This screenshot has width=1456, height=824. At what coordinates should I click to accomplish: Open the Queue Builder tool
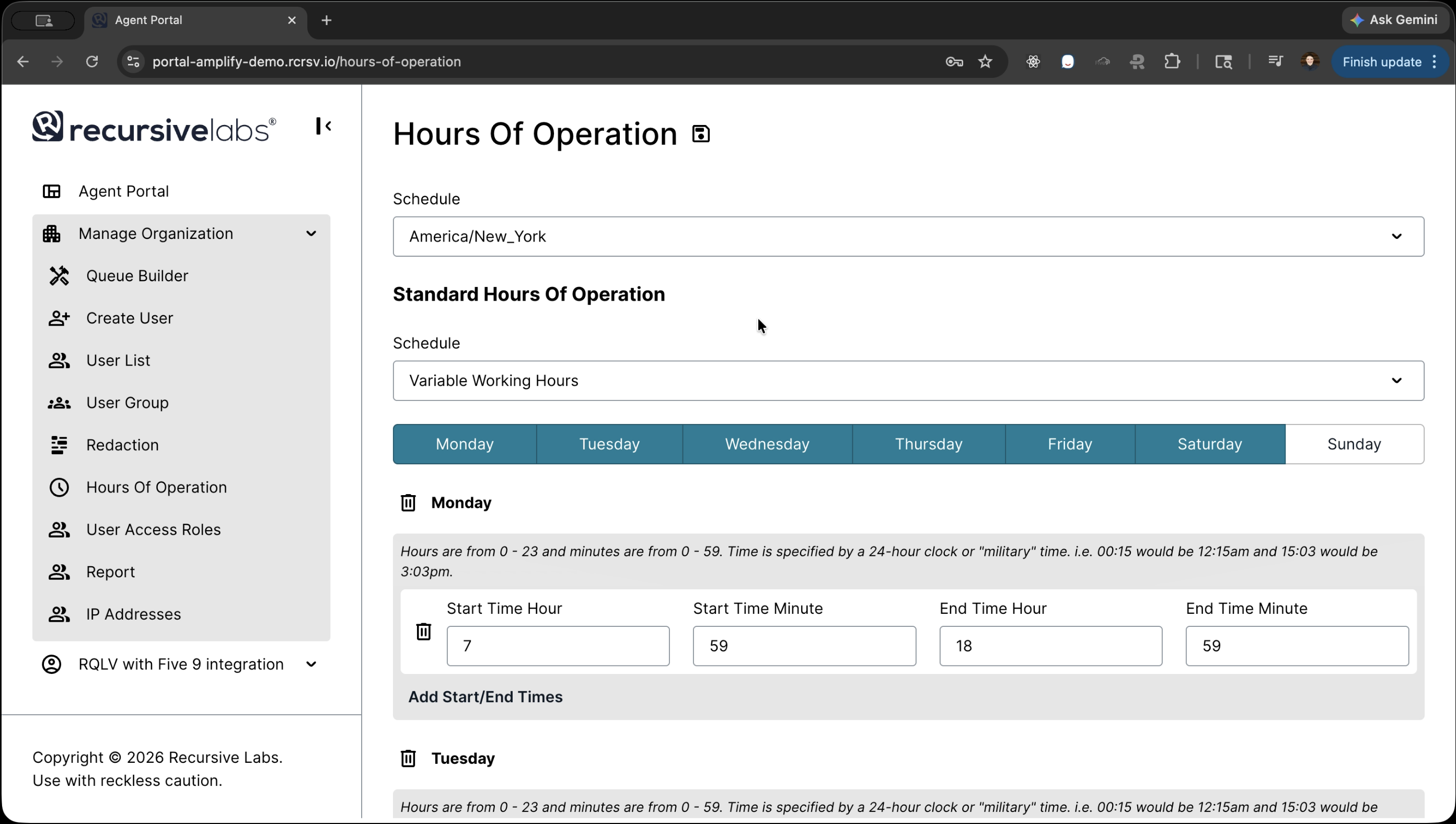coord(138,276)
